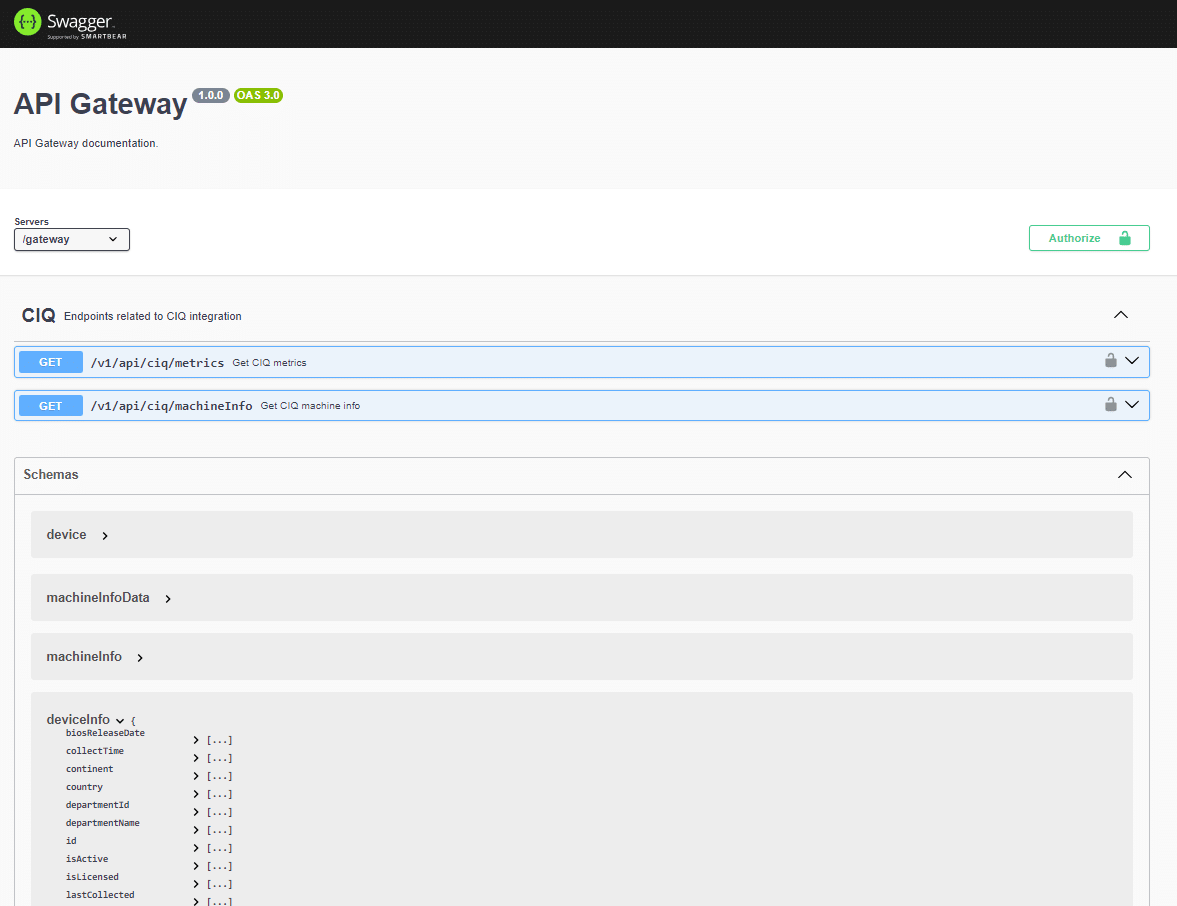Screen dimensions: 1177x906
Task: Expand the /v1/api/ciq/machineInfo operation
Action: (x=1133, y=405)
